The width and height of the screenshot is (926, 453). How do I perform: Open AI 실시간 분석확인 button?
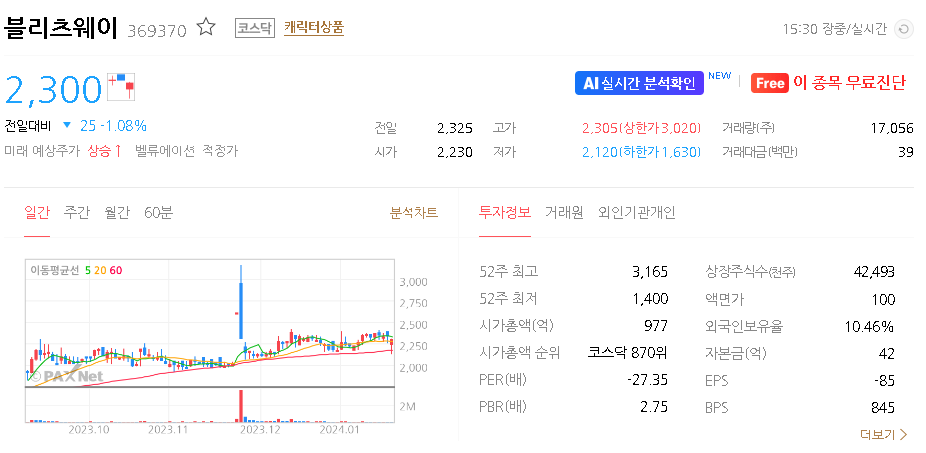coord(639,83)
